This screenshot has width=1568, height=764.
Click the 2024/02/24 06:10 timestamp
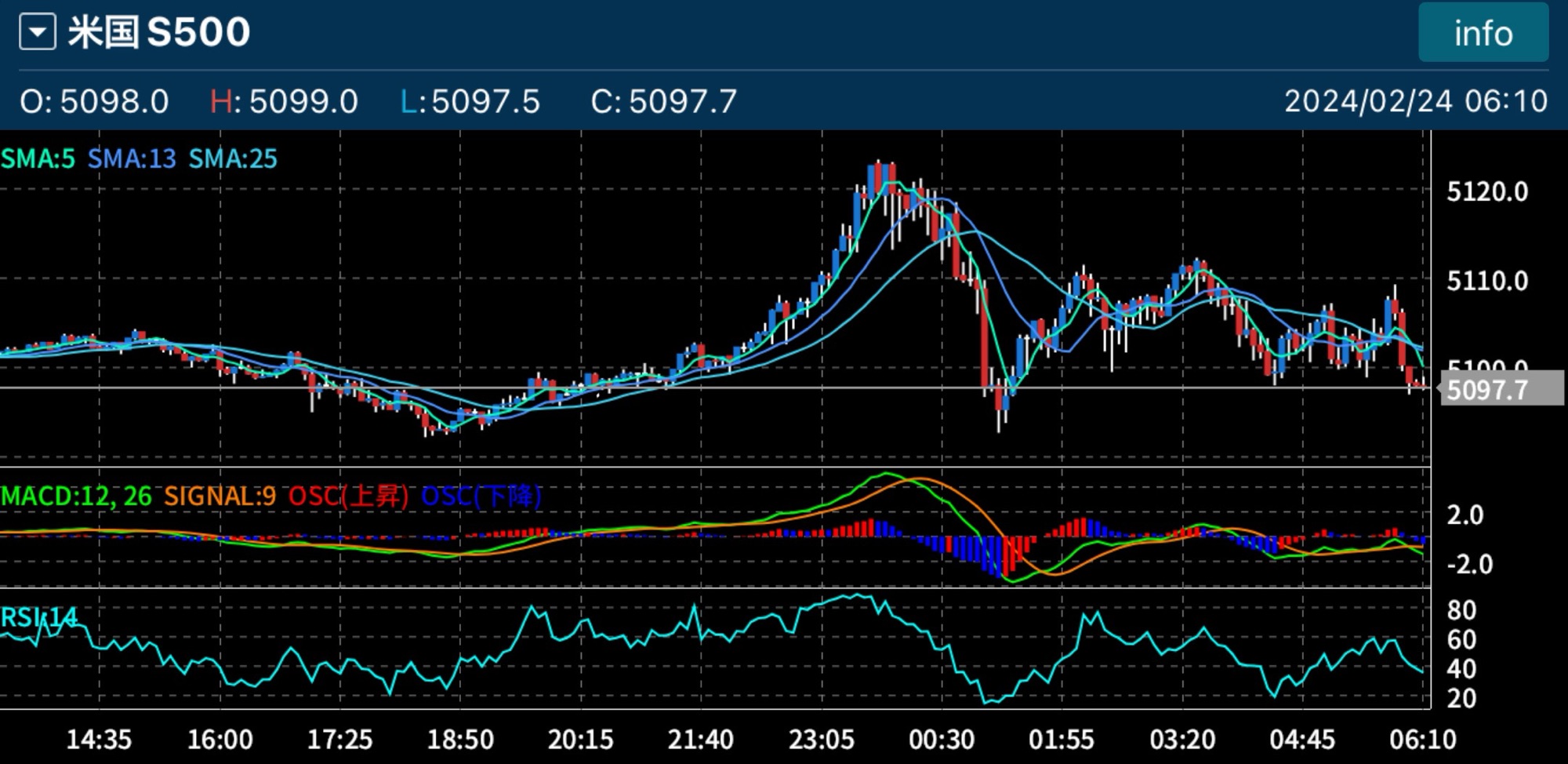pyautogui.click(x=1415, y=101)
